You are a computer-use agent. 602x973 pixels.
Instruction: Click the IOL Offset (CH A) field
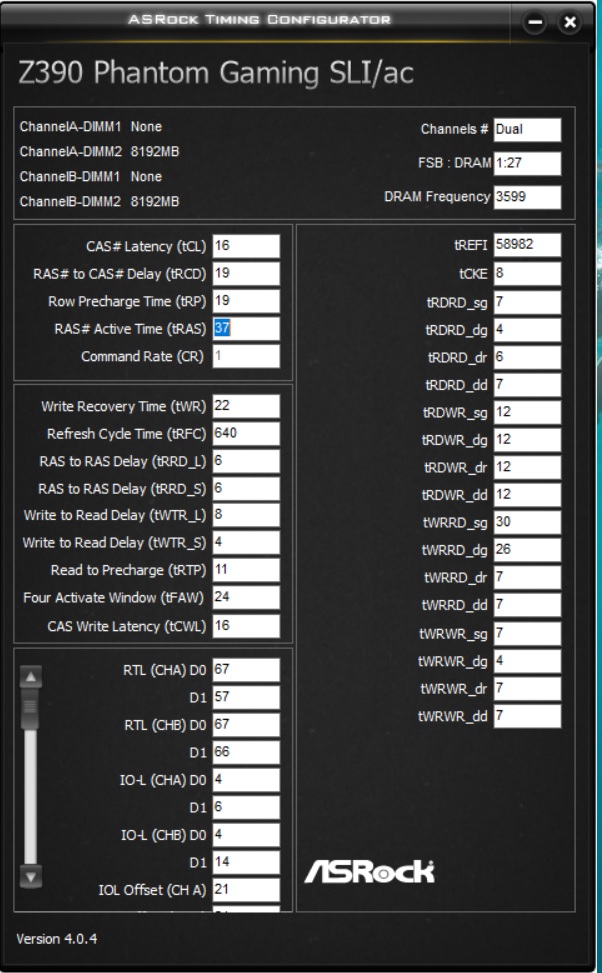(246, 889)
